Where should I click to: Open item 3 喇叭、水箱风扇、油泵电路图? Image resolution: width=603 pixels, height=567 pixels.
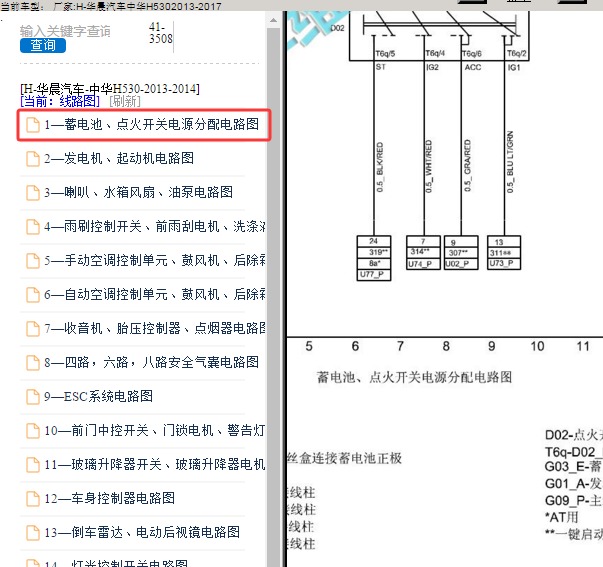[138, 192]
